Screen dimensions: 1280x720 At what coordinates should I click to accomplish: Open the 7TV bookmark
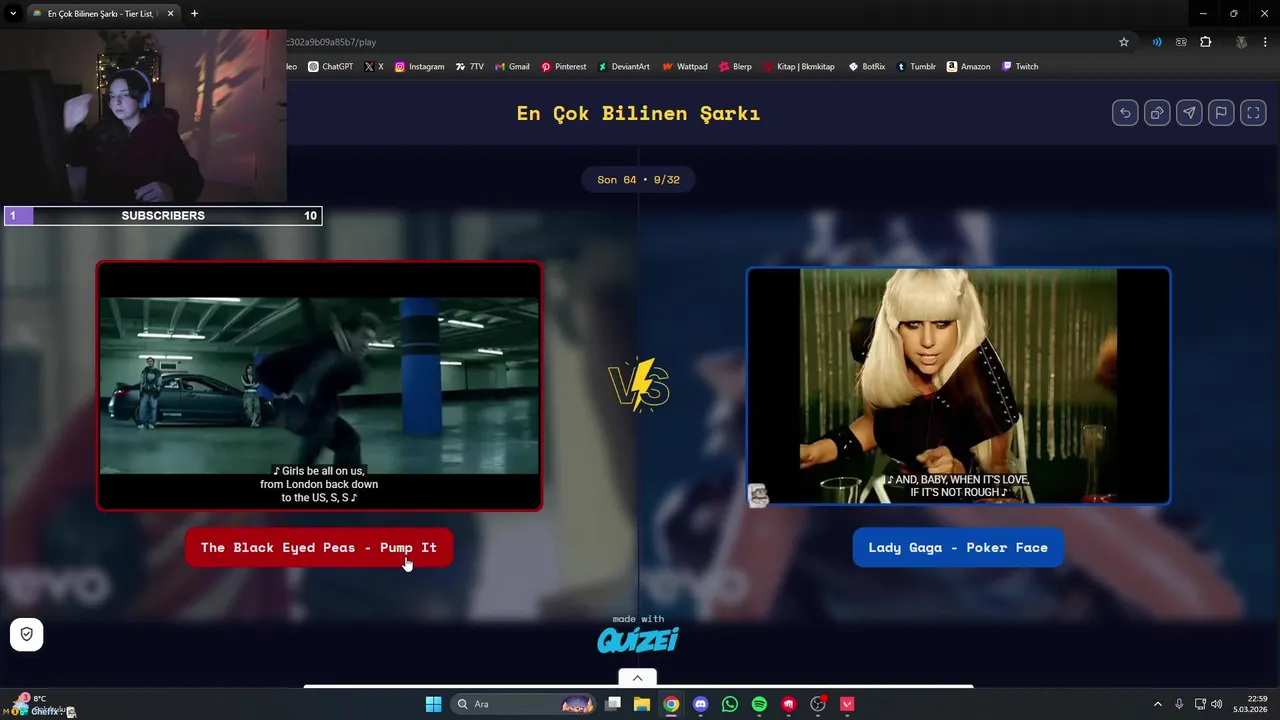(x=469, y=67)
